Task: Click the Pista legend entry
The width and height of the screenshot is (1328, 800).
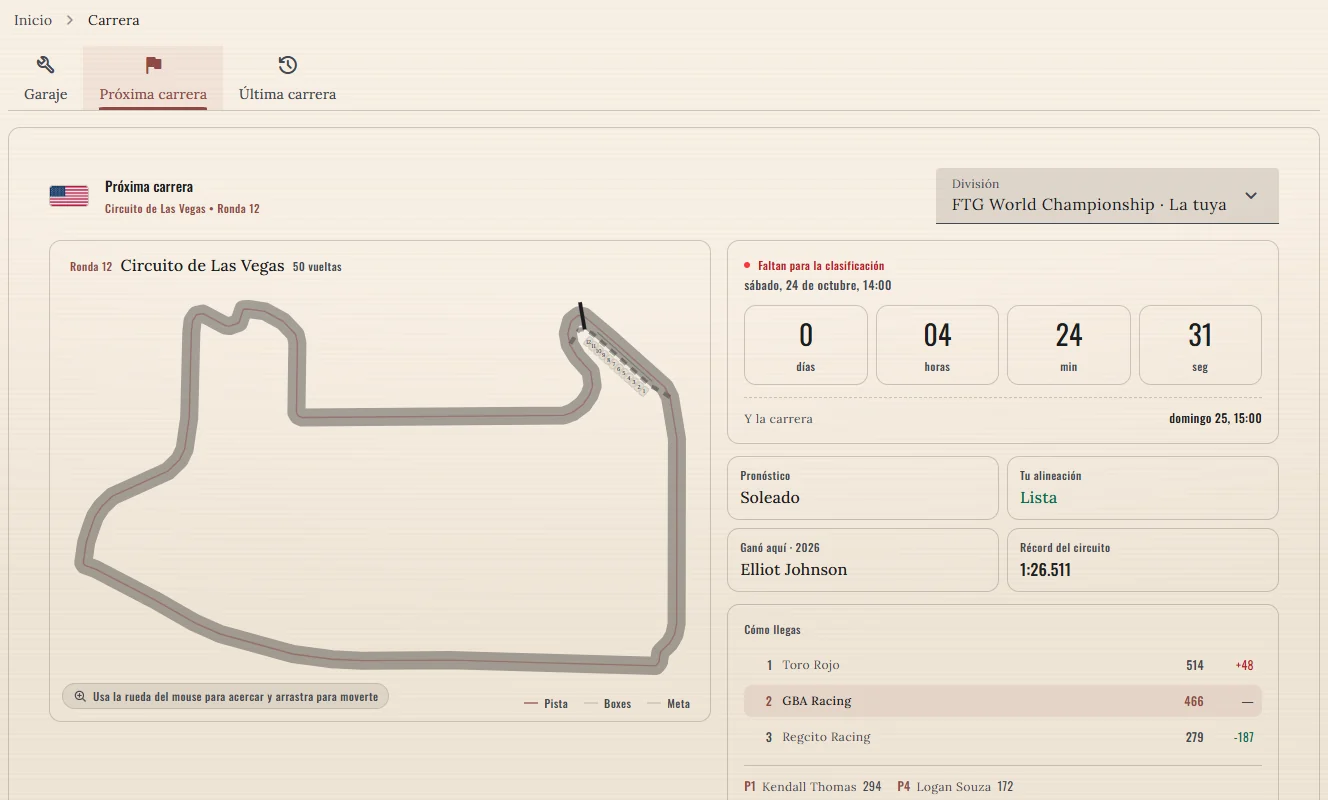Action: pos(546,704)
